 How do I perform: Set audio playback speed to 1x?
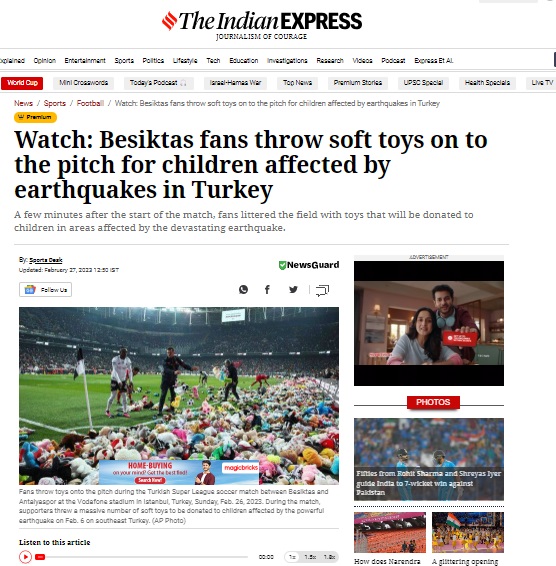coord(292,557)
